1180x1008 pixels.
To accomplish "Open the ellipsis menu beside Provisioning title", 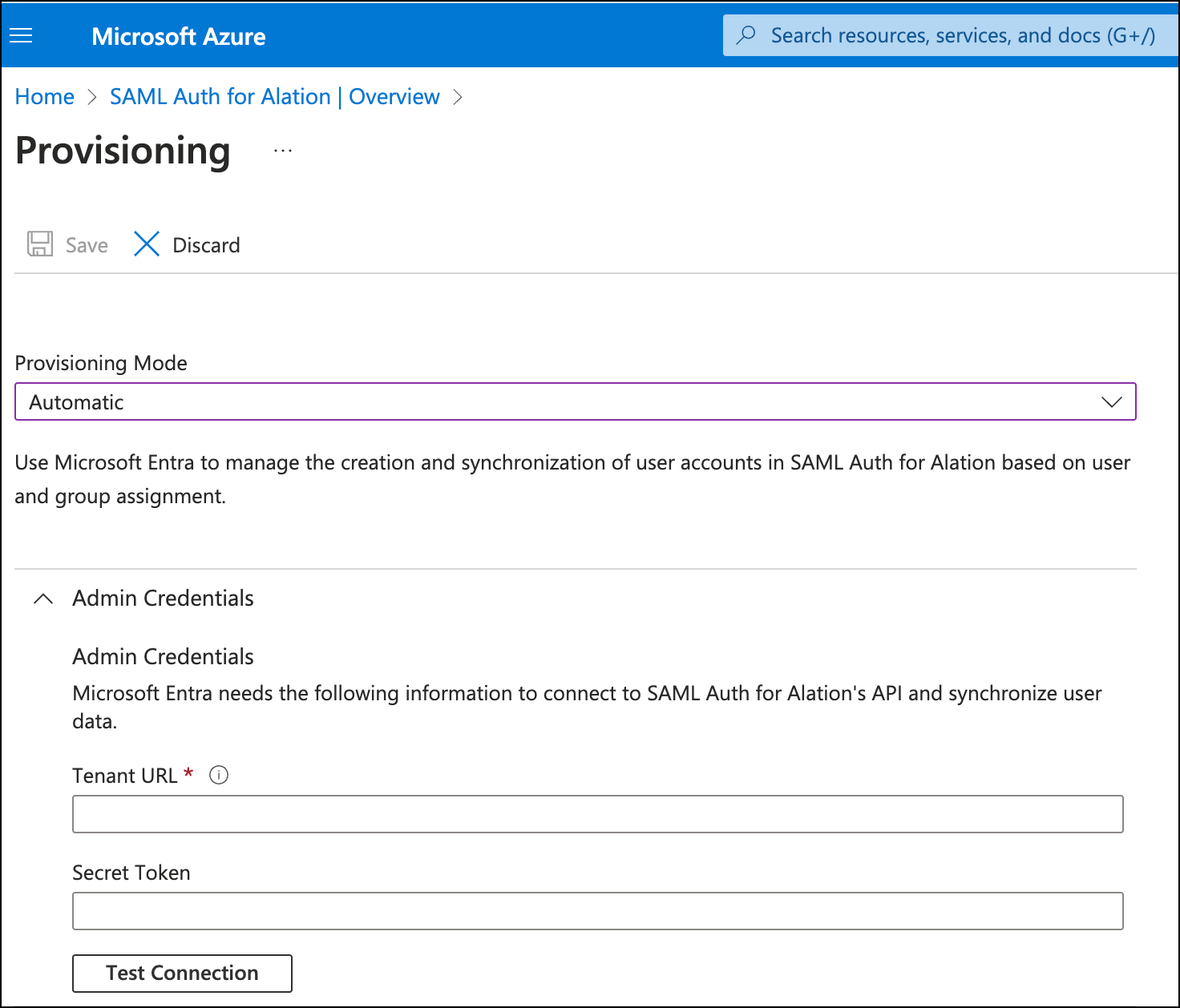I will (x=283, y=151).
